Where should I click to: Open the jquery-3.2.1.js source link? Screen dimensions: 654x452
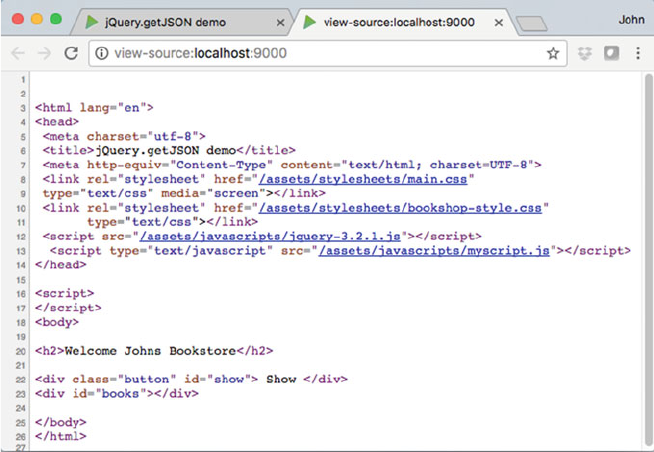[x=270, y=236]
